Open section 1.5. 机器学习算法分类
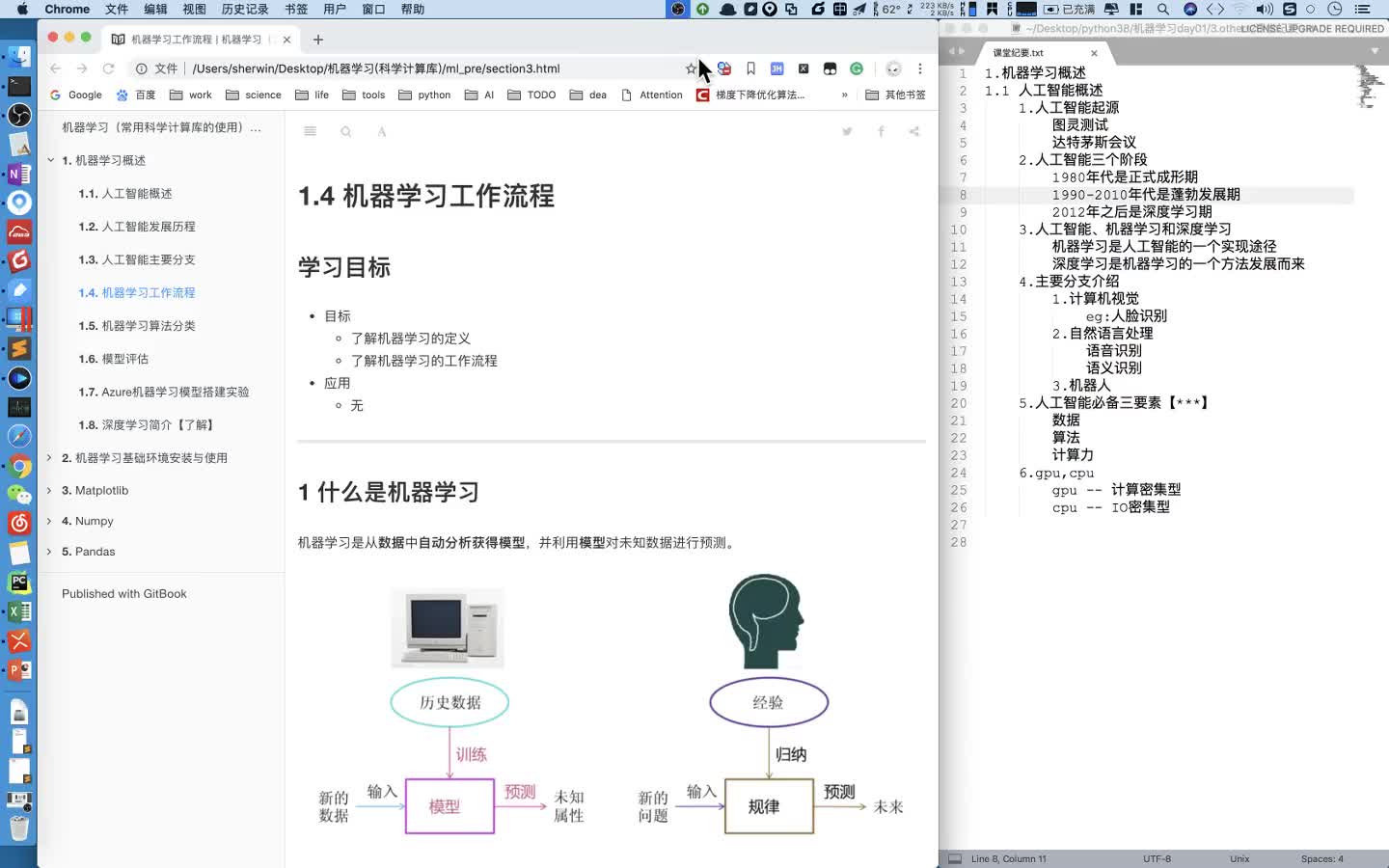 point(137,326)
